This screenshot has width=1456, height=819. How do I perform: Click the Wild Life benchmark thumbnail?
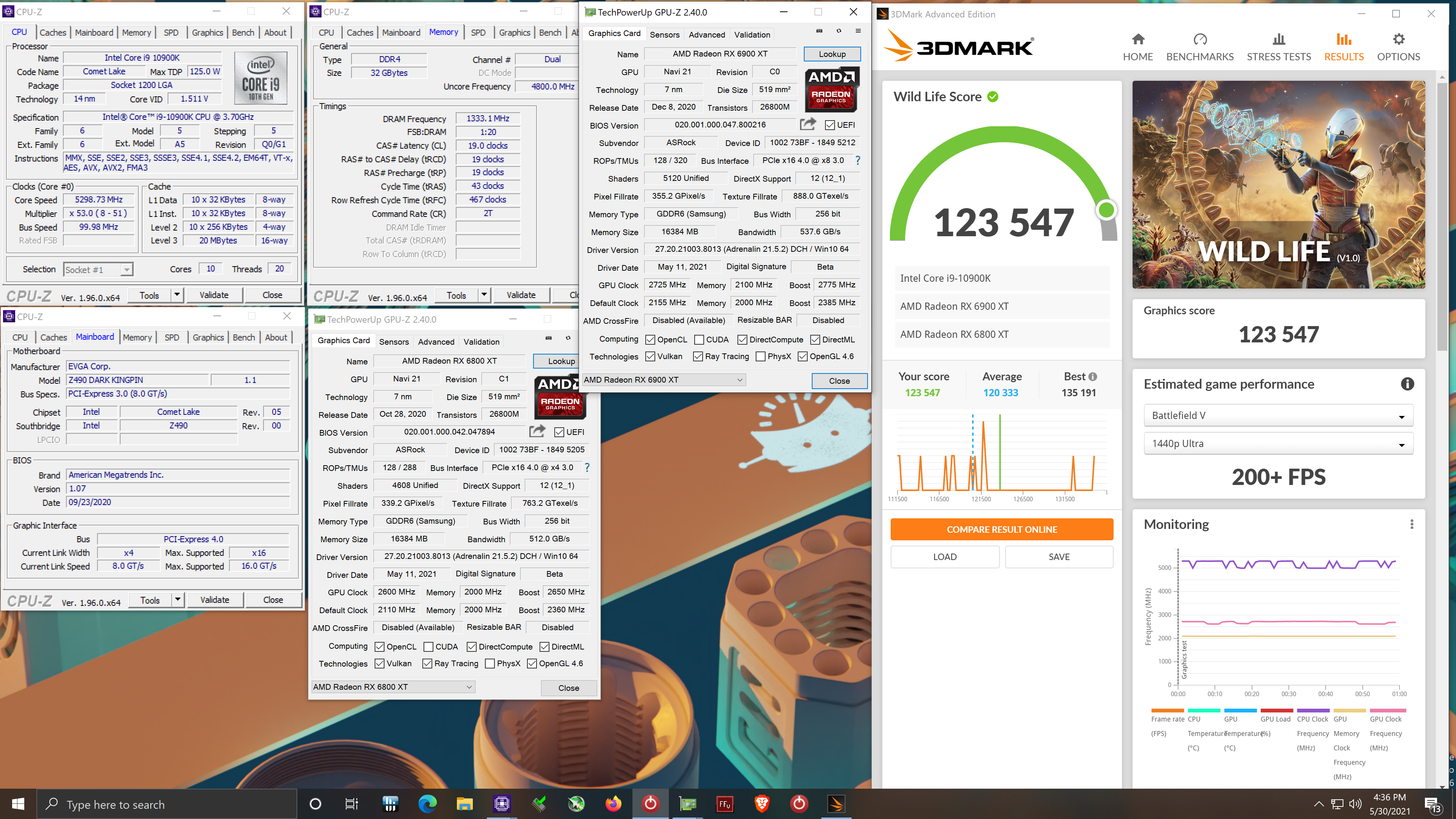coord(1278,184)
